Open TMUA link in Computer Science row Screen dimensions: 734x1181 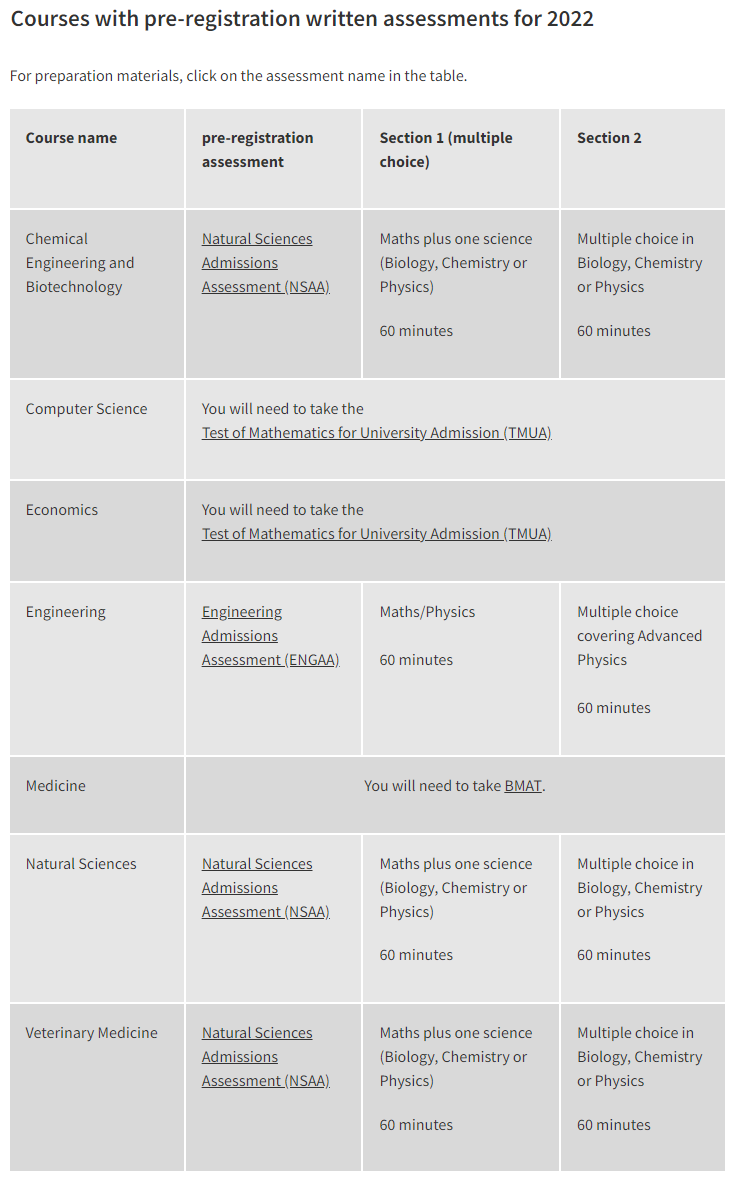pos(376,433)
